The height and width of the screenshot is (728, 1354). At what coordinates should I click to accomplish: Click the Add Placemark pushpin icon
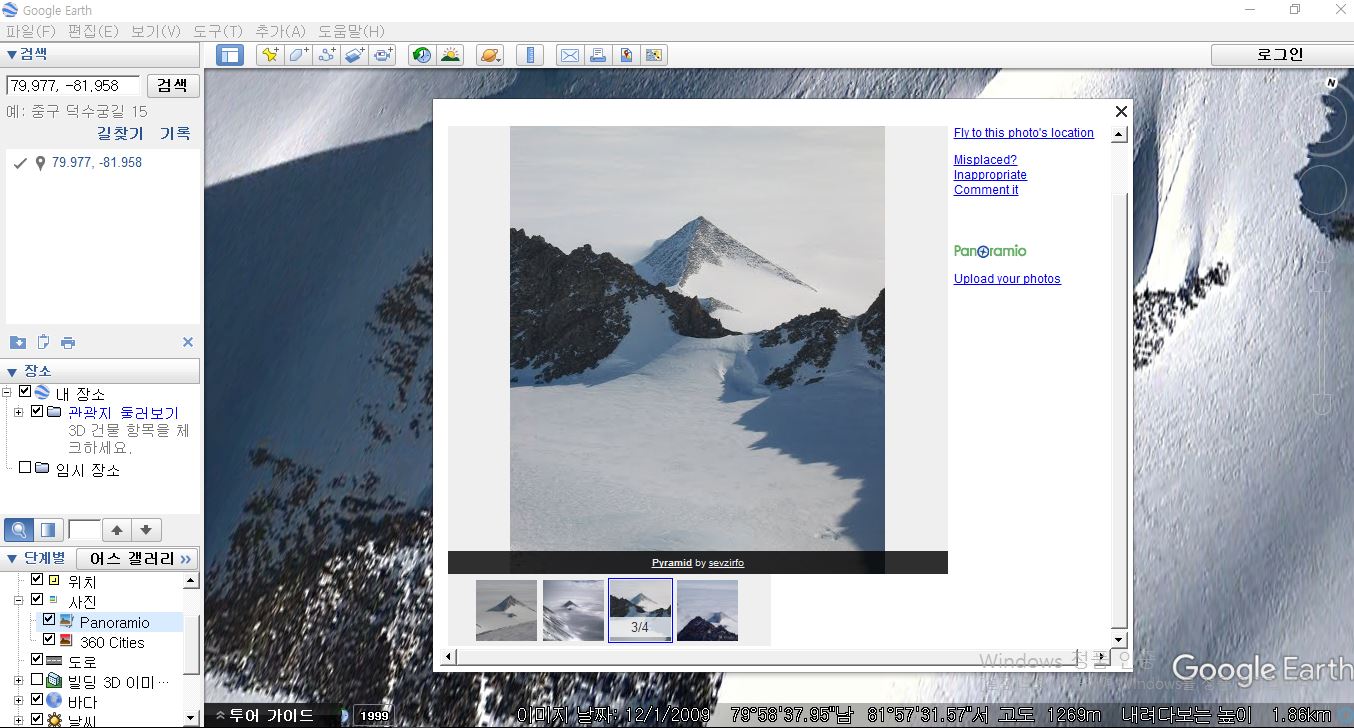coord(269,55)
